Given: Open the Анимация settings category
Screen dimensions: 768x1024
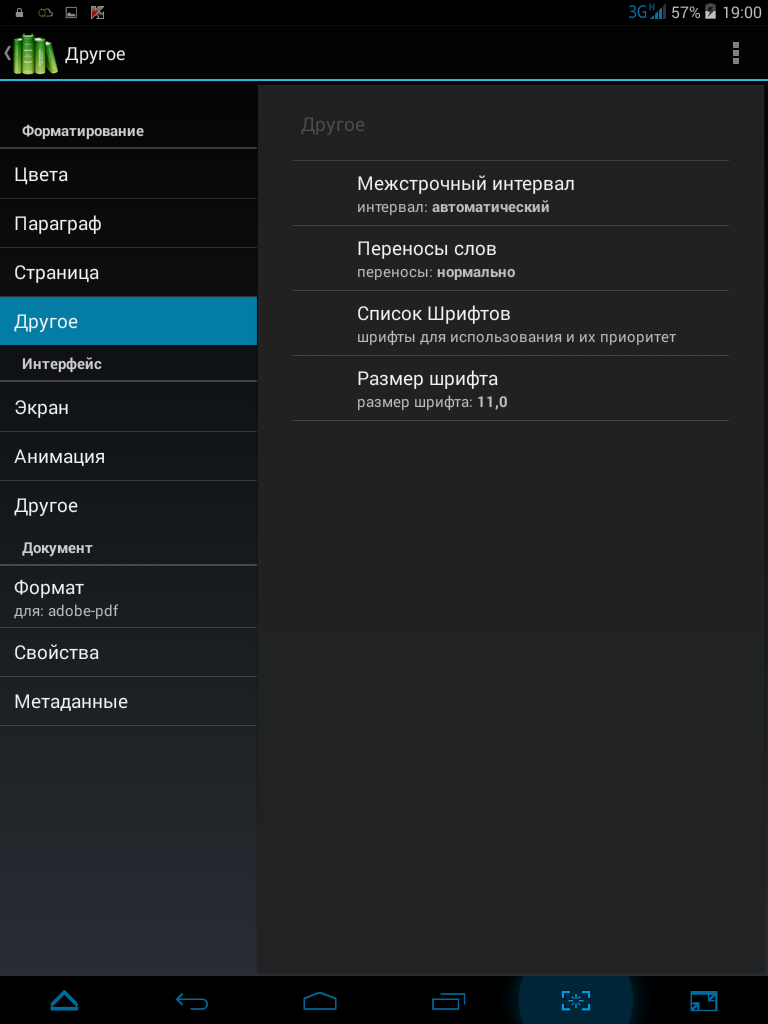Looking at the screenshot, I should 128,456.
